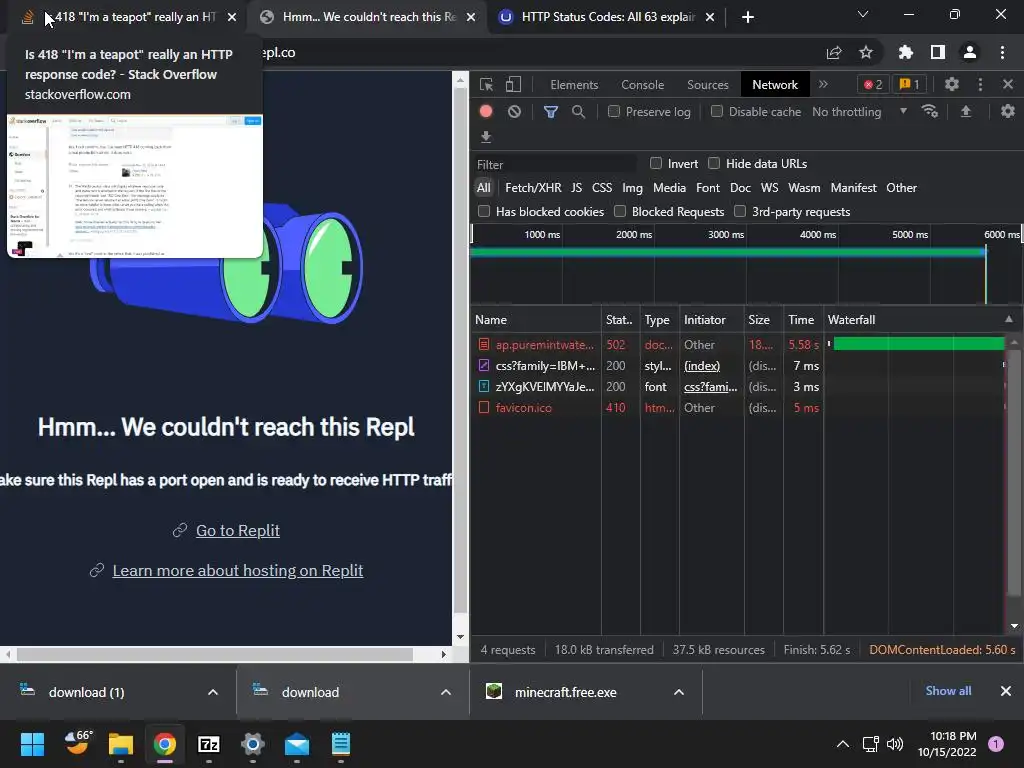Export HAR download arrow icon

485,137
